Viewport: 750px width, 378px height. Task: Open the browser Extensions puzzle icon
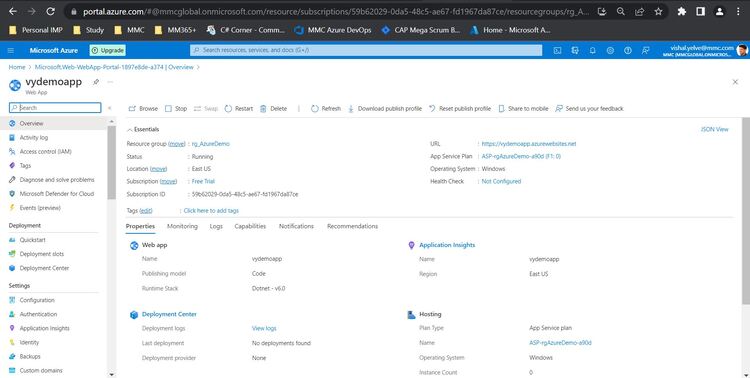click(682, 11)
